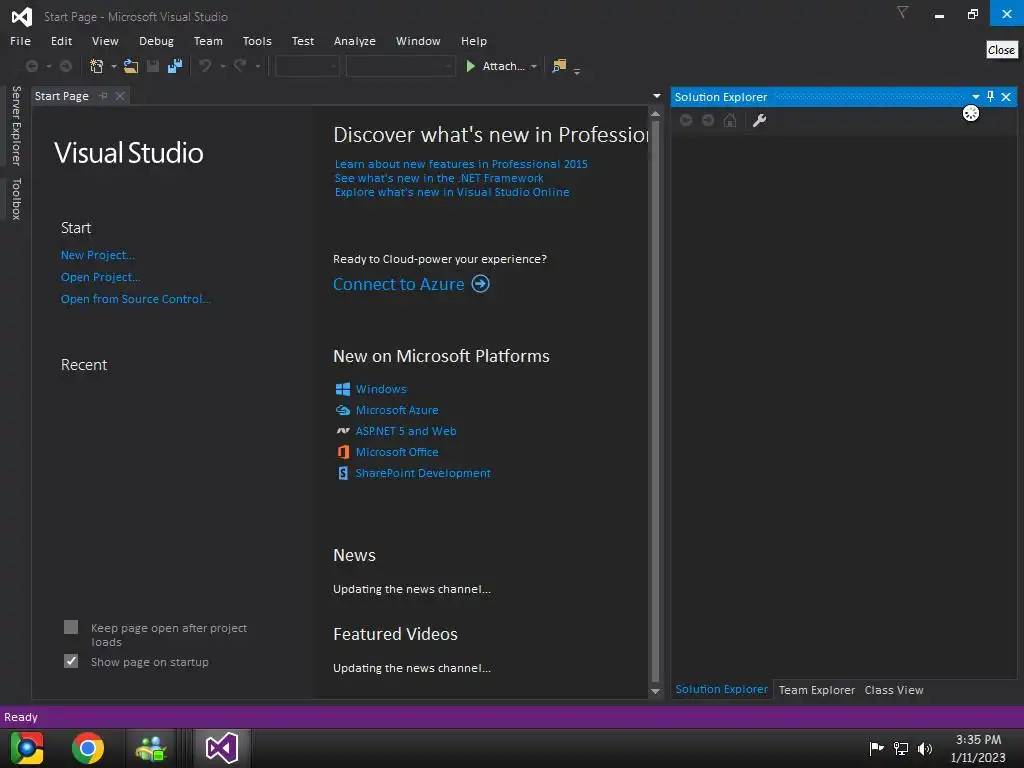Click the Windows logo icon in platforms list
Screen dimensions: 1024x768
(x=343, y=389)
